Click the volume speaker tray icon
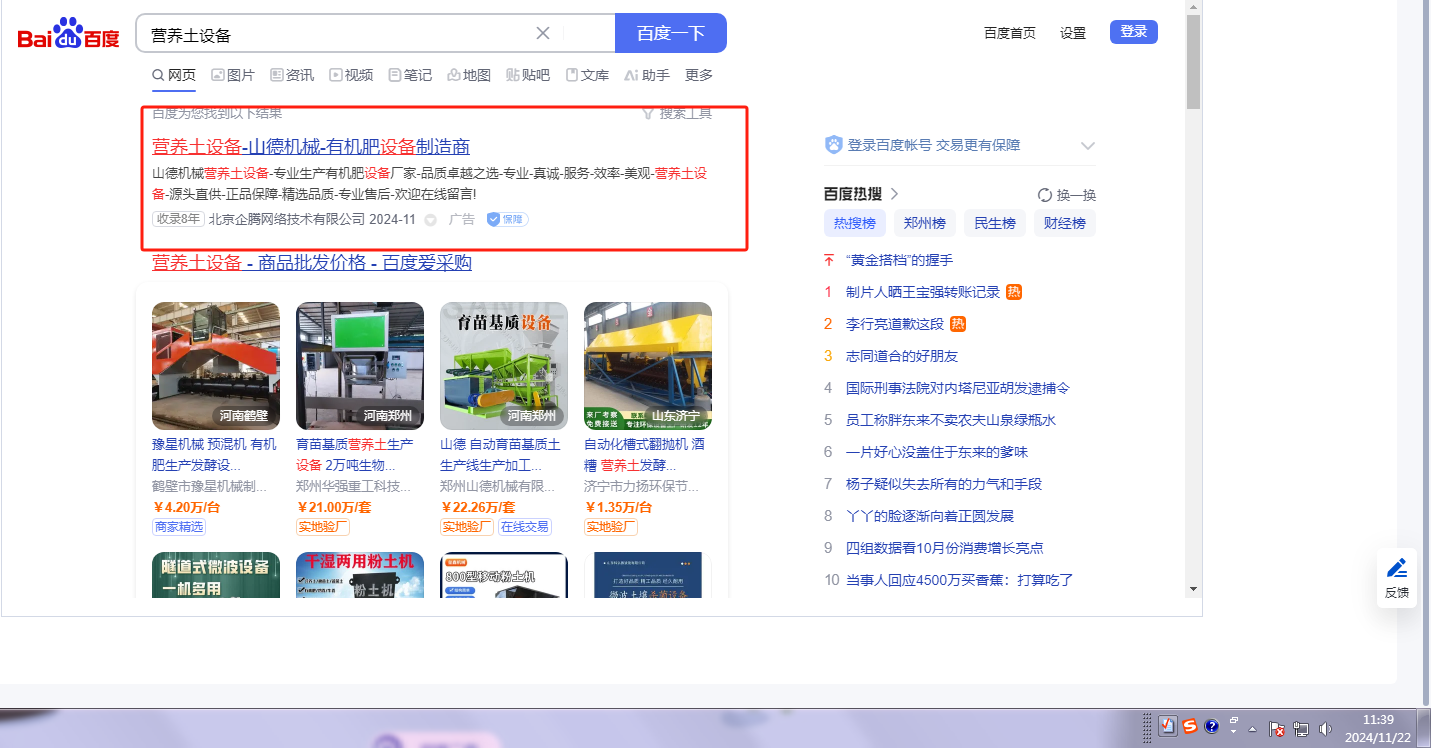The height and width of the screenshot is (748, 1431). click(1325, 728)
